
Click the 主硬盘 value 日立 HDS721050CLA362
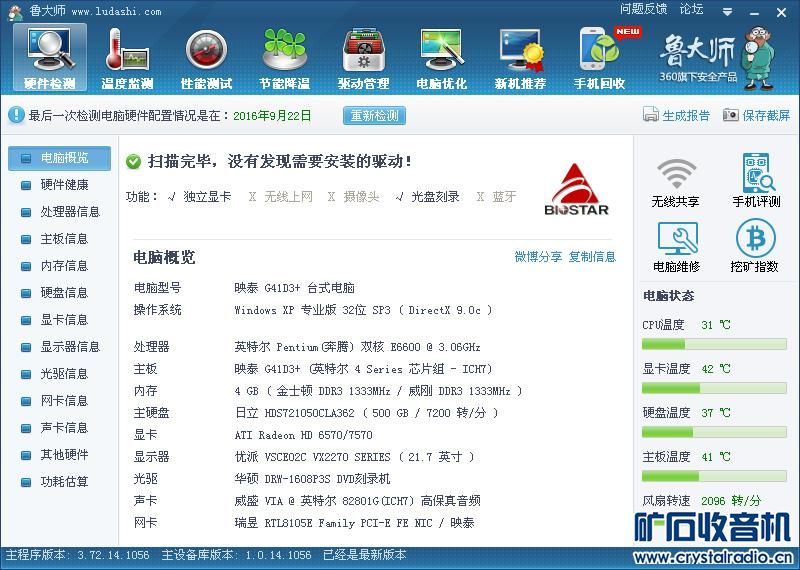pos(366,413)
